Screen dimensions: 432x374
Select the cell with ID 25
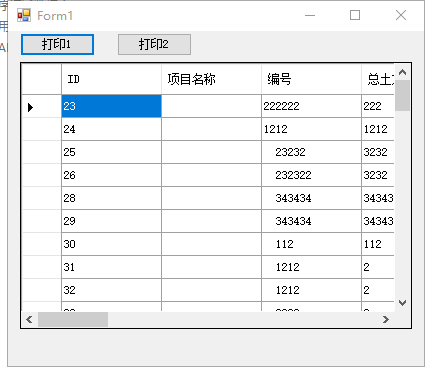coord(111,152)
